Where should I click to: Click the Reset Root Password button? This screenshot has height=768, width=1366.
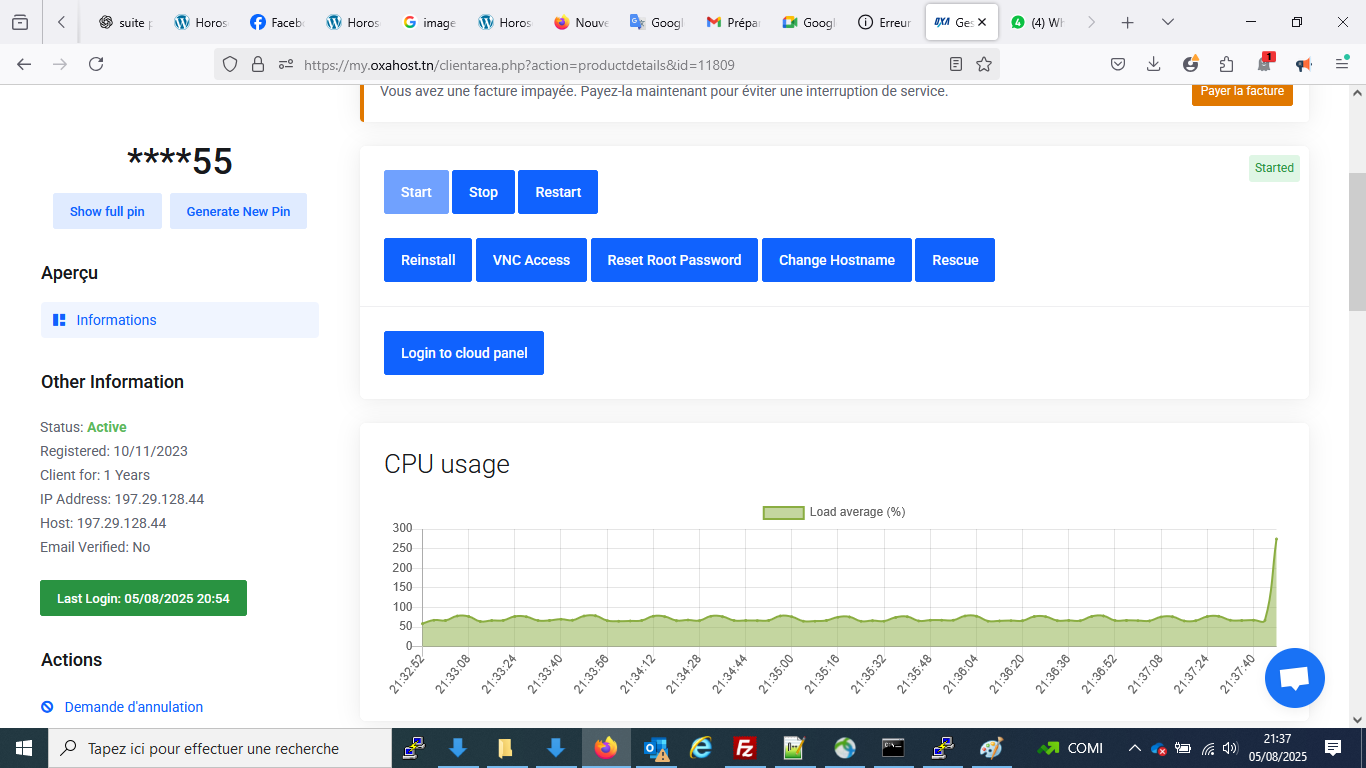point(674,260)
